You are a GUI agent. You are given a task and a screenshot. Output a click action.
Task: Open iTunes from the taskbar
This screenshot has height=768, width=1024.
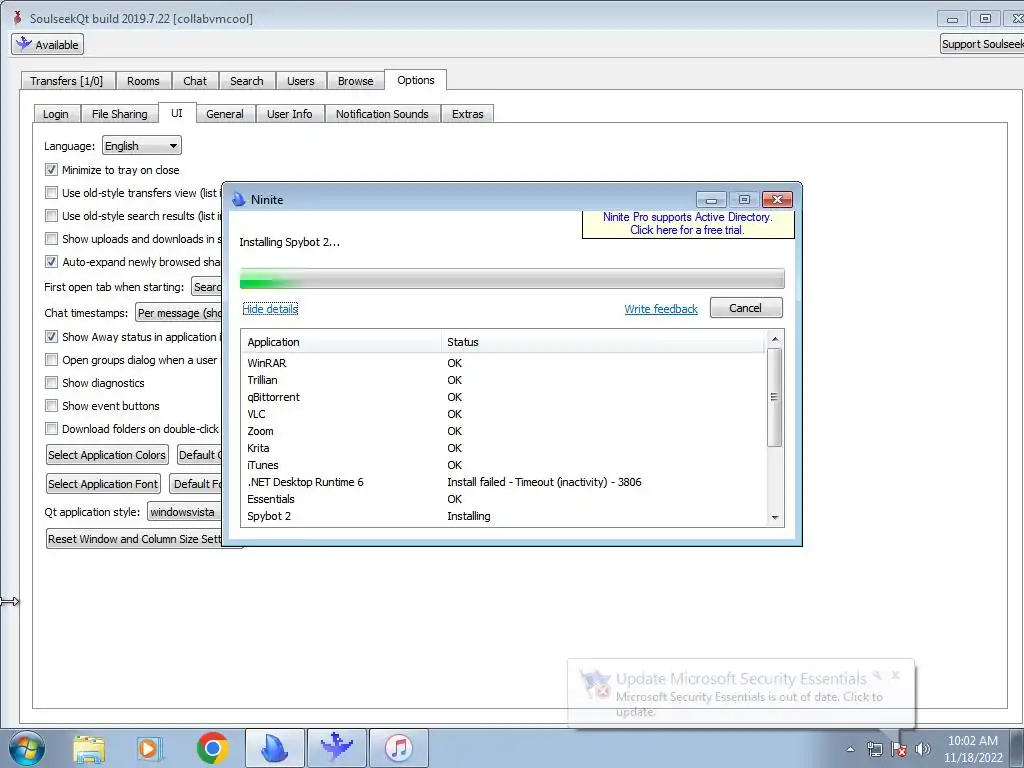[x=399, y=748]
